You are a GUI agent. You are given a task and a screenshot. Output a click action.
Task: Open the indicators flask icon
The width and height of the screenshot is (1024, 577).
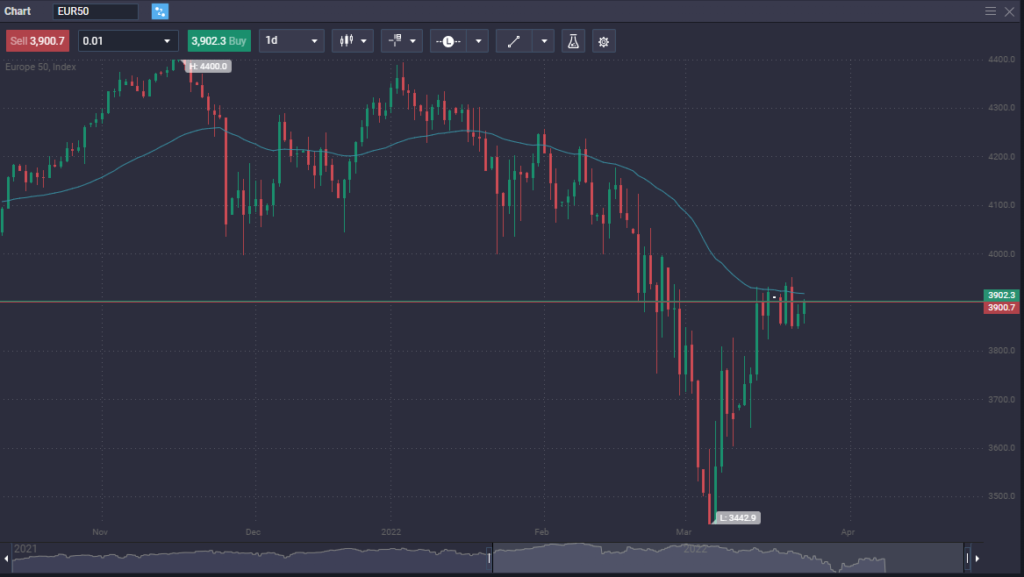point(573,41)
